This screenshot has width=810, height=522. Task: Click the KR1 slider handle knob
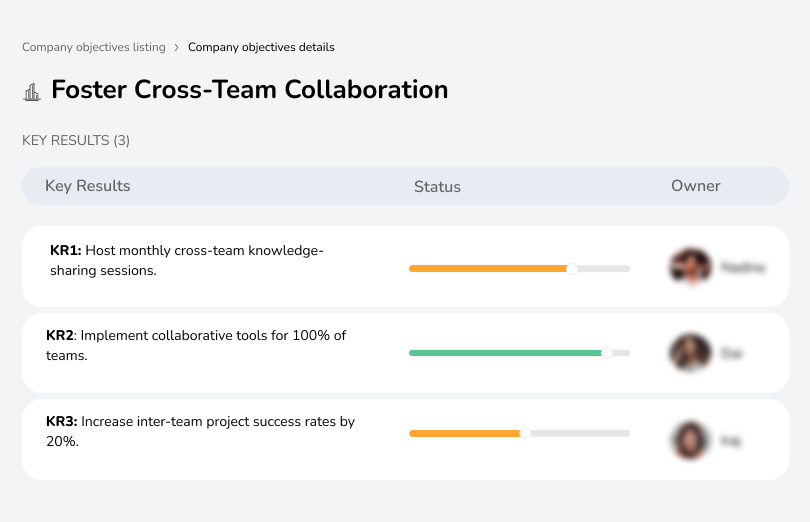pos(571,269)
